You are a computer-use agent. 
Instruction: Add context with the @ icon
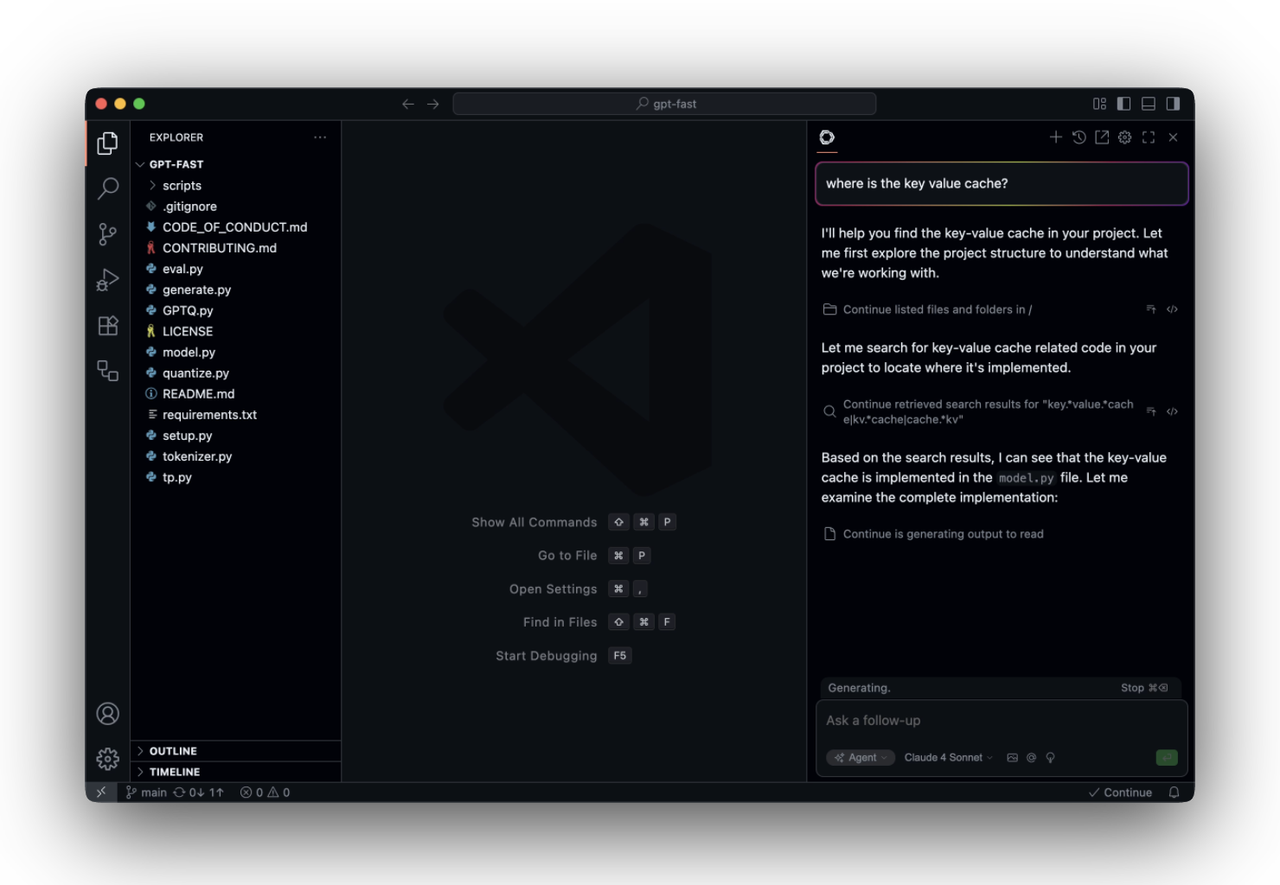tap(1031, 758)
